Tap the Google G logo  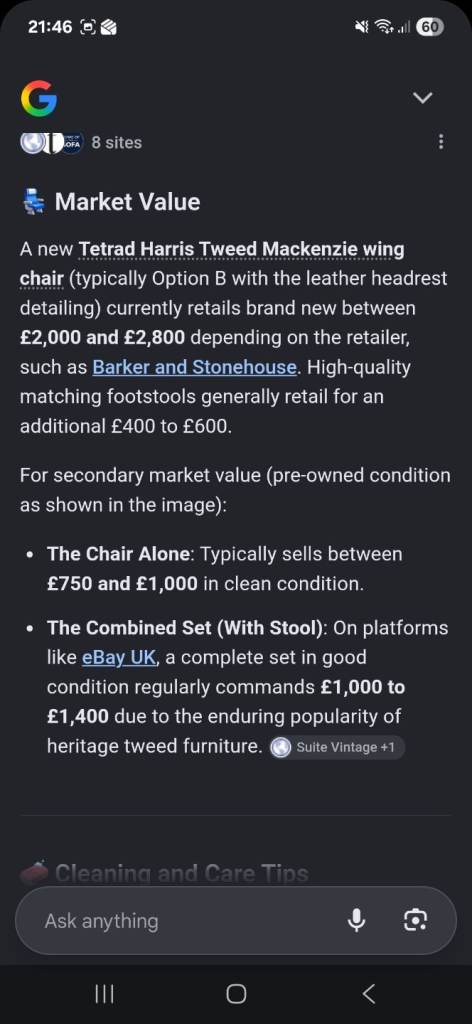pyautogui.click(x=39, y=98)
